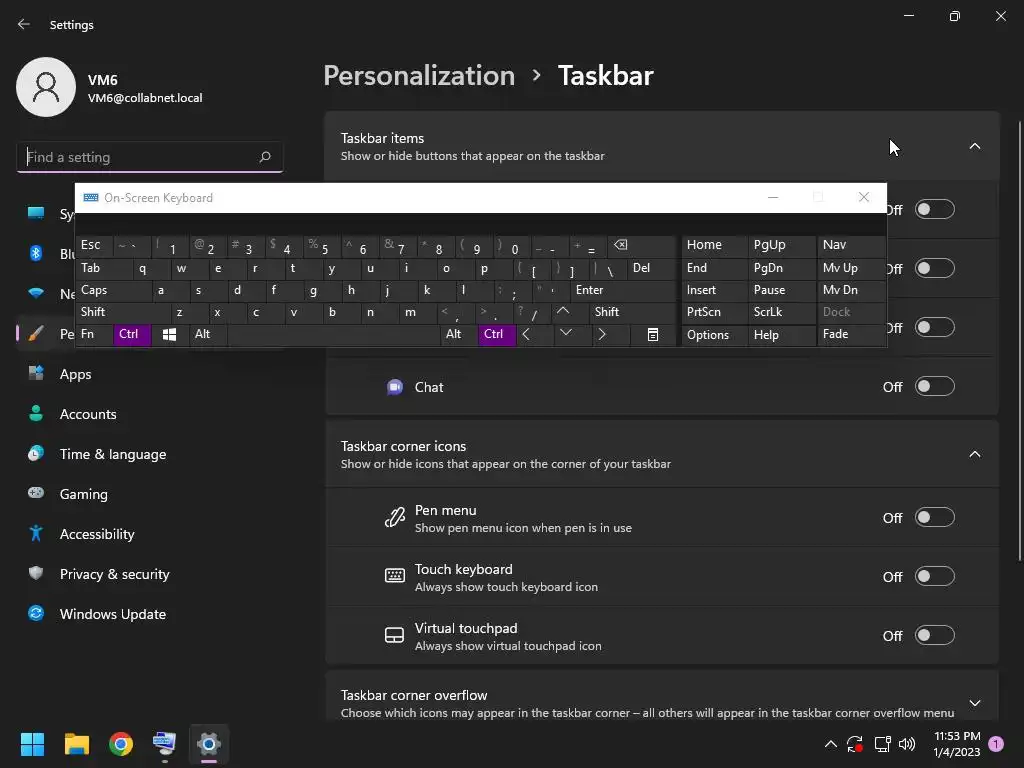Viewport: 1024px width, 768px height.
Task: Open File Explorer from the taskbar
Action: (x=76, y=744)
